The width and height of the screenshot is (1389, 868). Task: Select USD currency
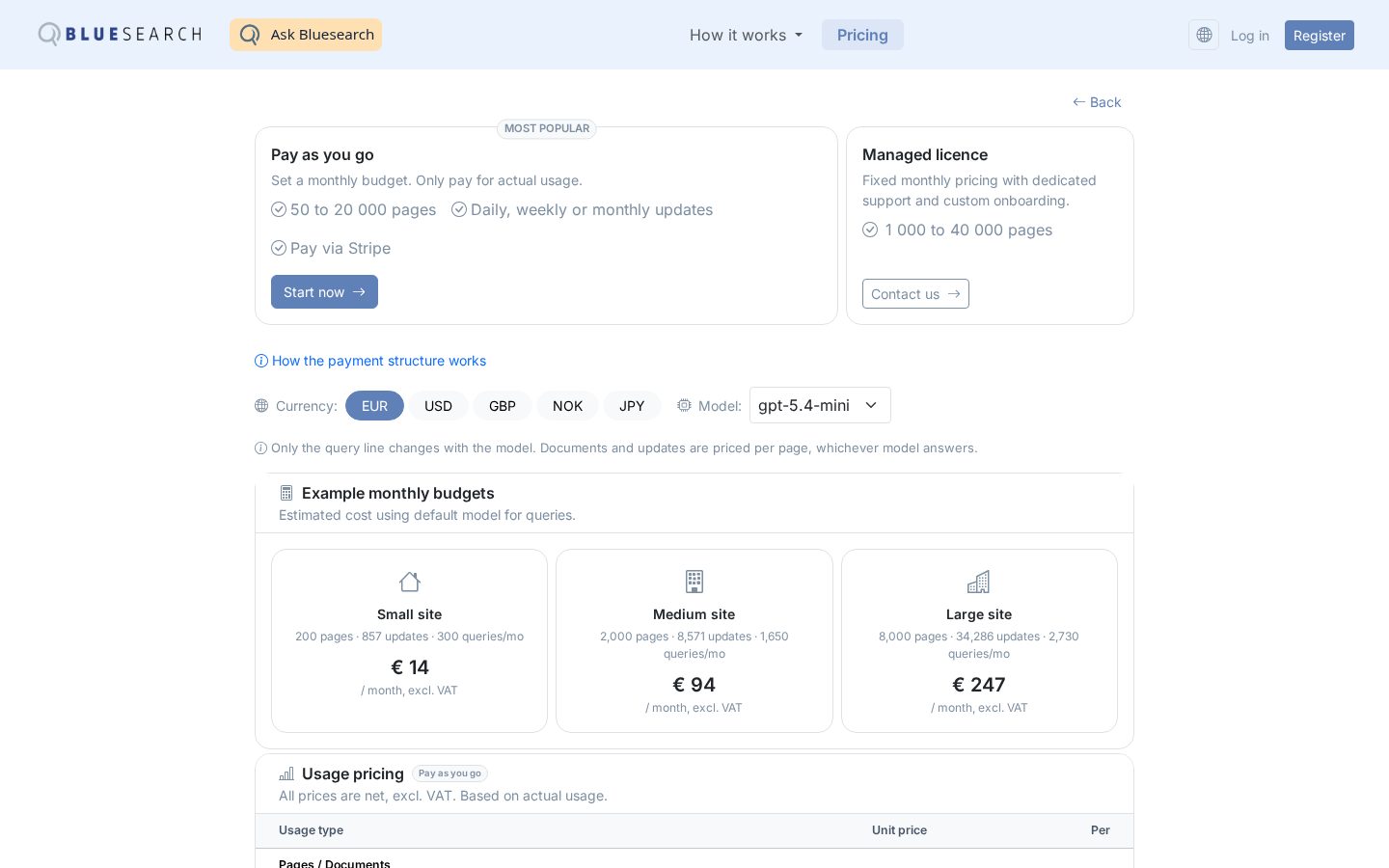[x=438, y=406]
